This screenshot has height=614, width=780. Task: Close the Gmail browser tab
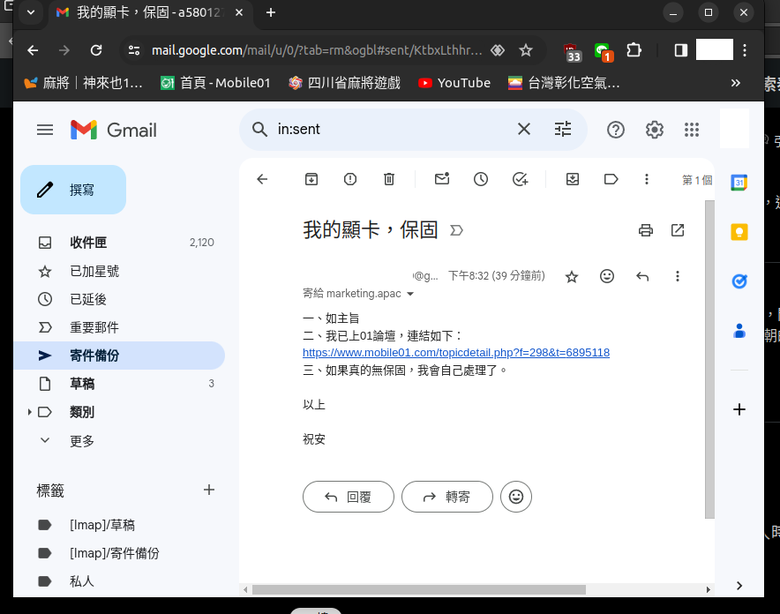[239, 12]
